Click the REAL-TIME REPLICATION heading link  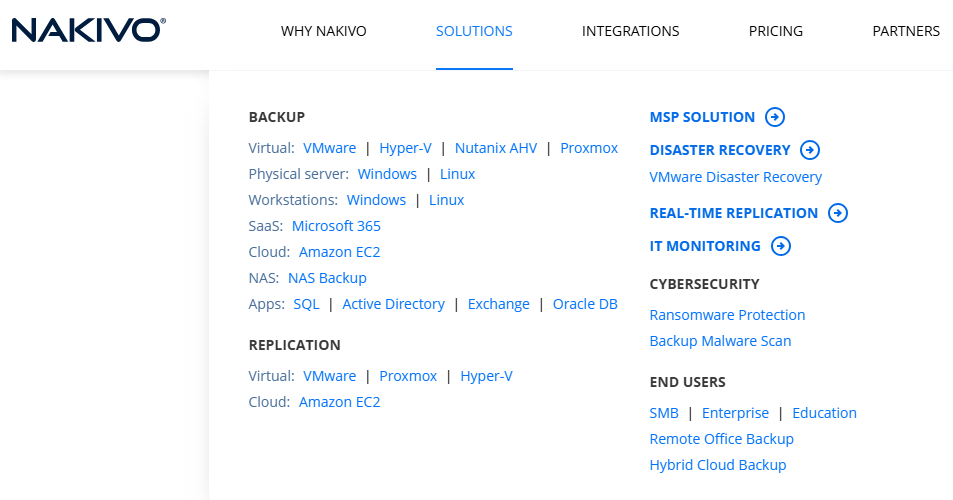(734, 213)
